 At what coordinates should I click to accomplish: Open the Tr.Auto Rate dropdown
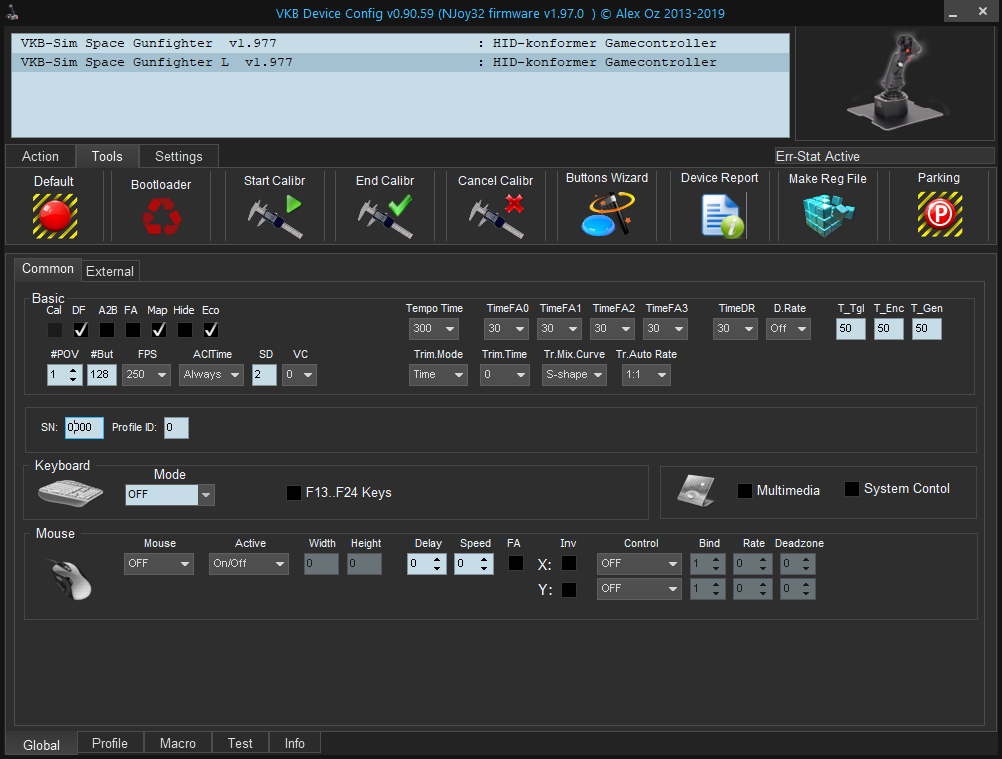click(646, 374)
